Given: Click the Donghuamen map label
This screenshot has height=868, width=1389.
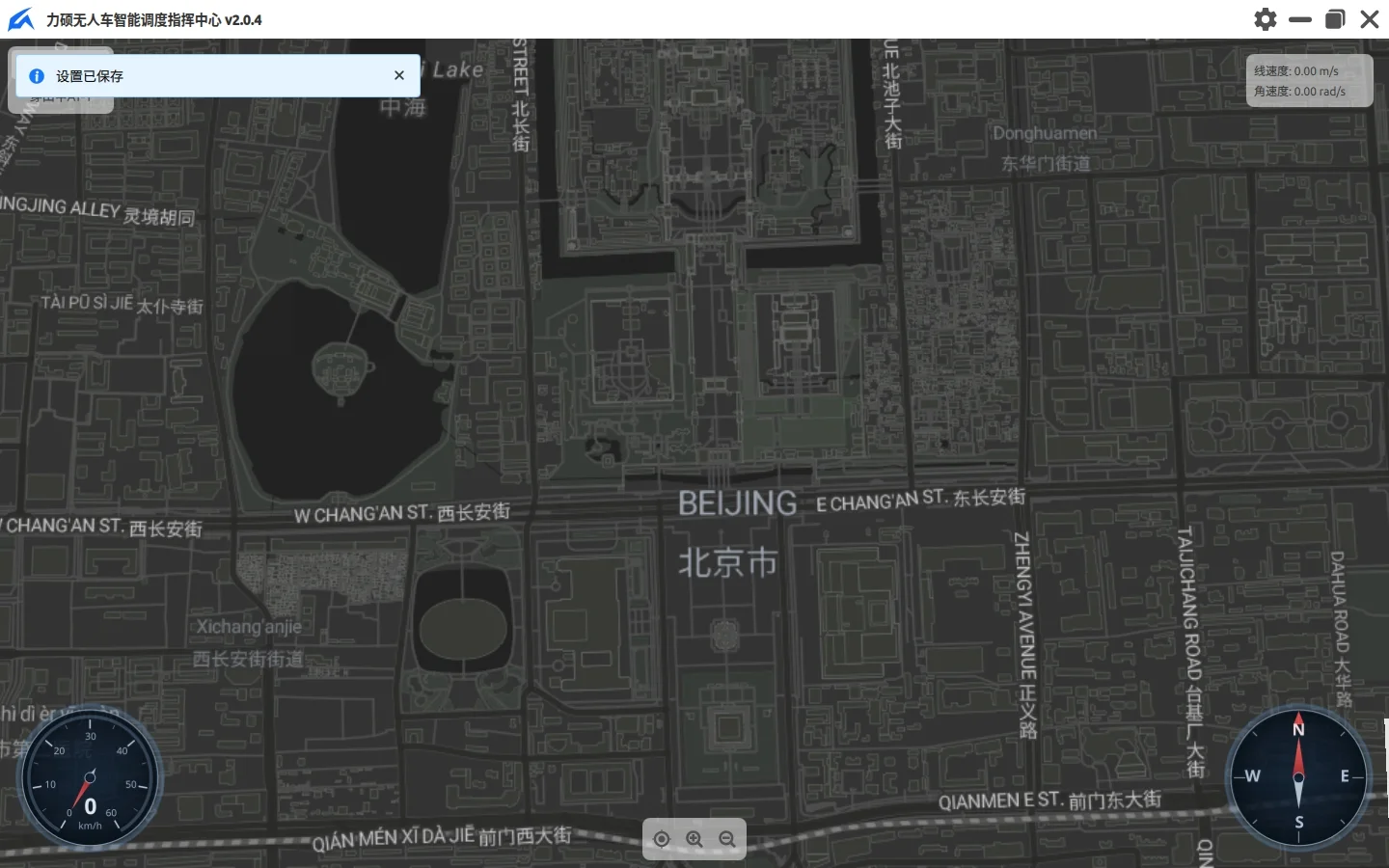Looking at the screenshot, I should tap(1046, 133).
